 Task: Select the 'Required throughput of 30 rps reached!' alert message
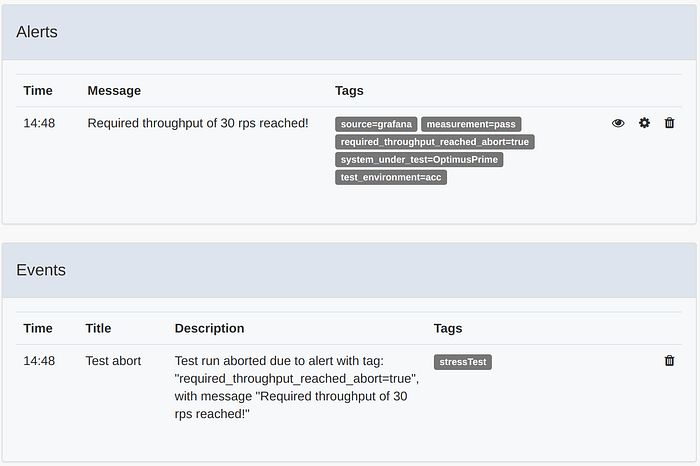pyautogui.click(x=198, y=123)
